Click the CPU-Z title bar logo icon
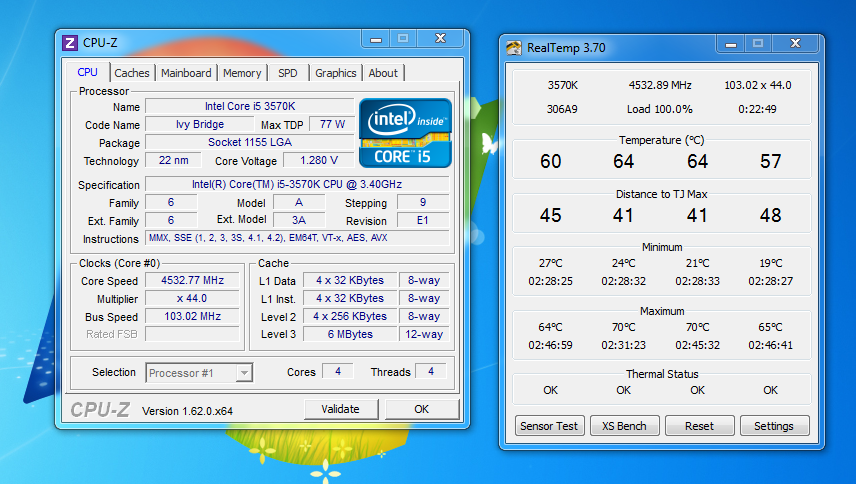856x484 pixels. coord(70,43)
